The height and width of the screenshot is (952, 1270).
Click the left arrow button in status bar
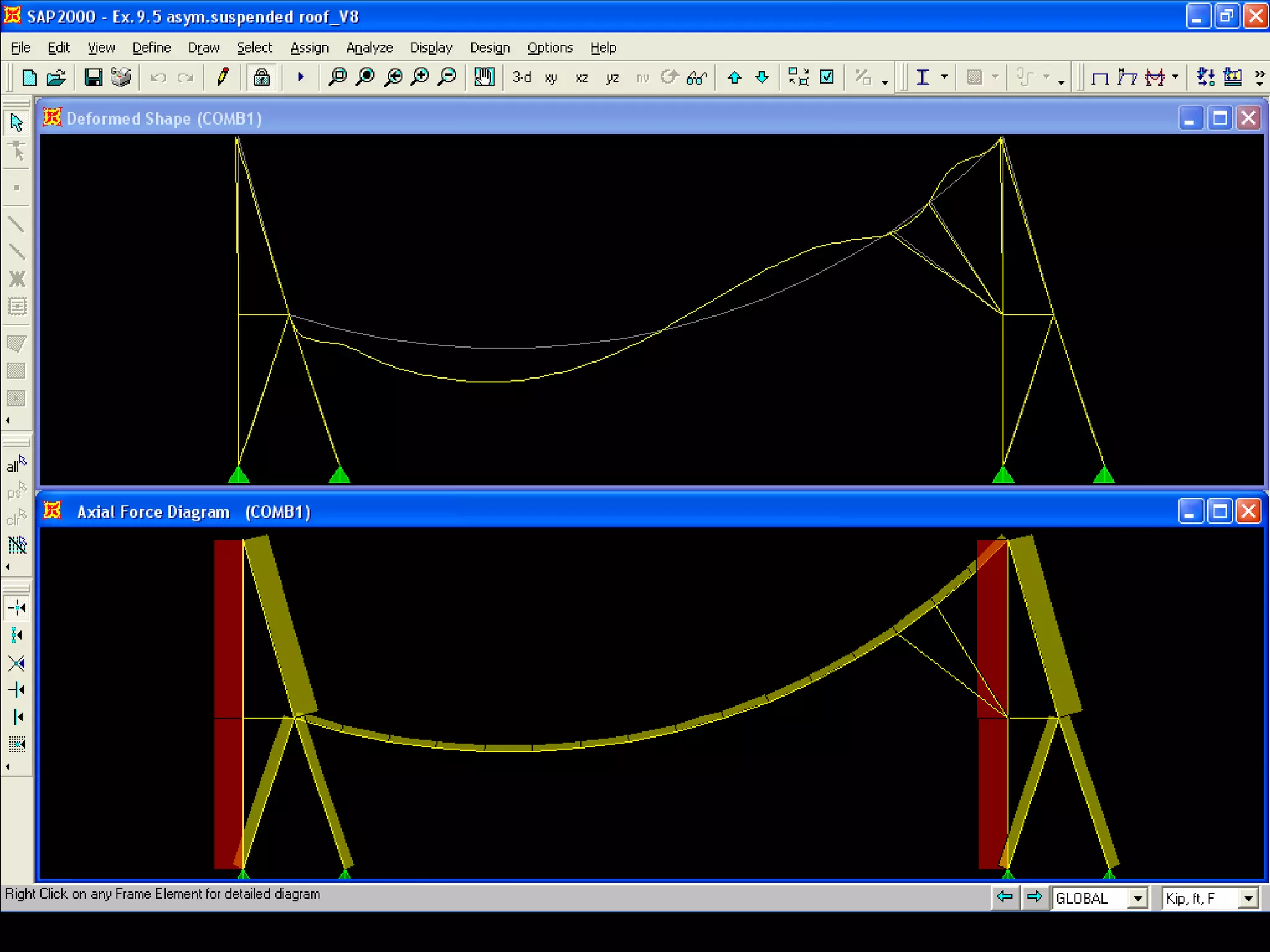click(1005, 897)
